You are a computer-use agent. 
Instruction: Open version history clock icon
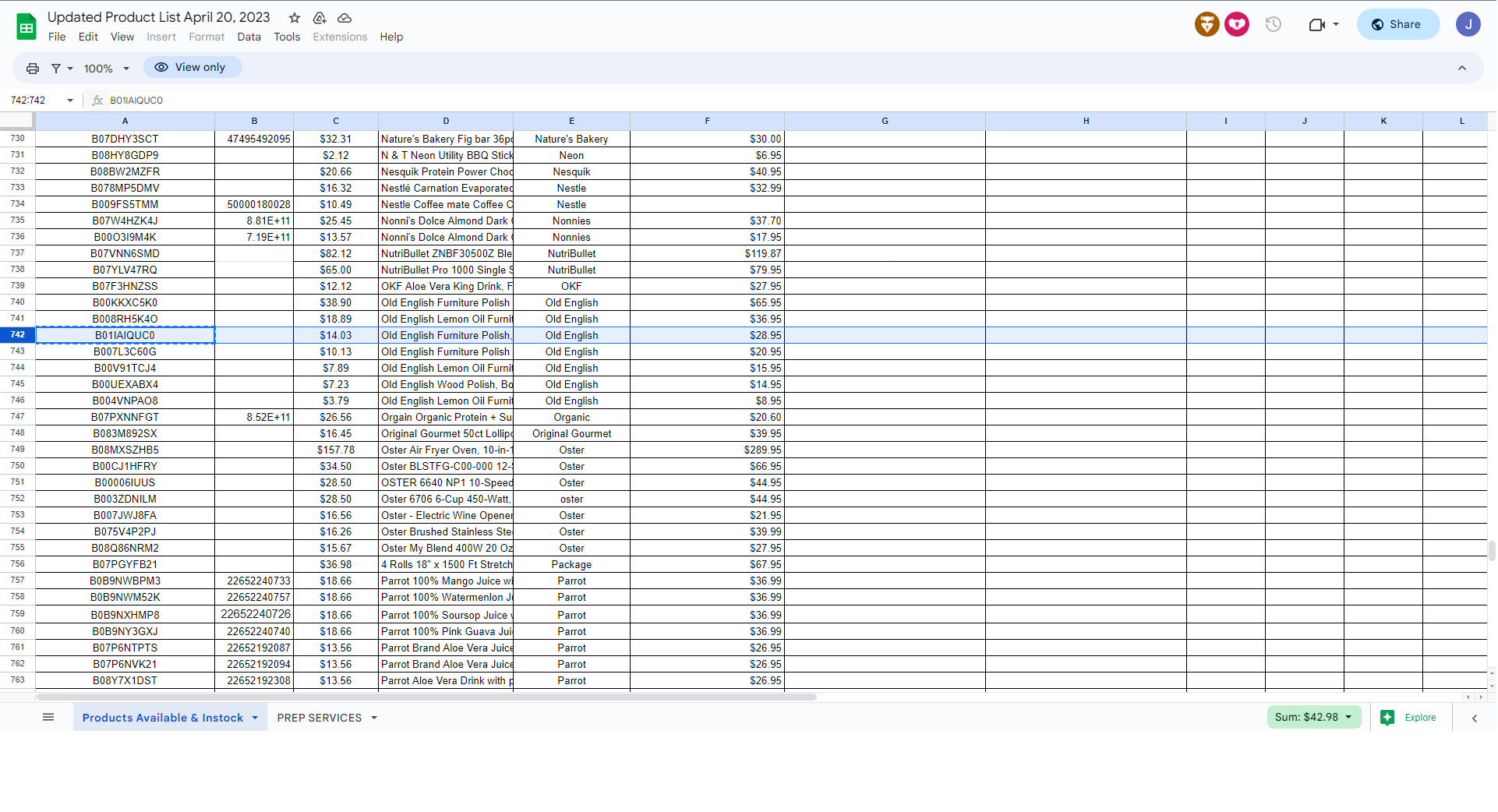point(1274,24)
